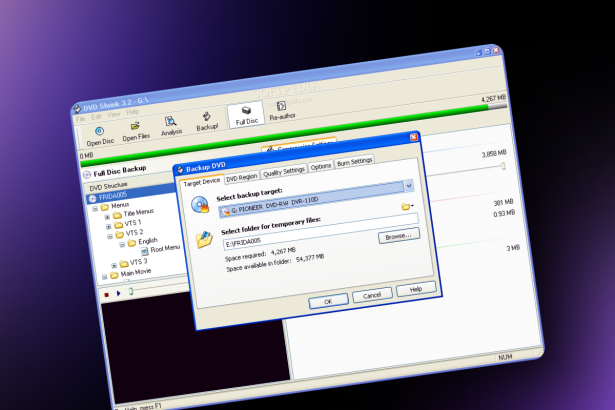The width and height of the screenshot is (615, 410).
Task: Click the Browse... button
Action: tap(398, 236)
